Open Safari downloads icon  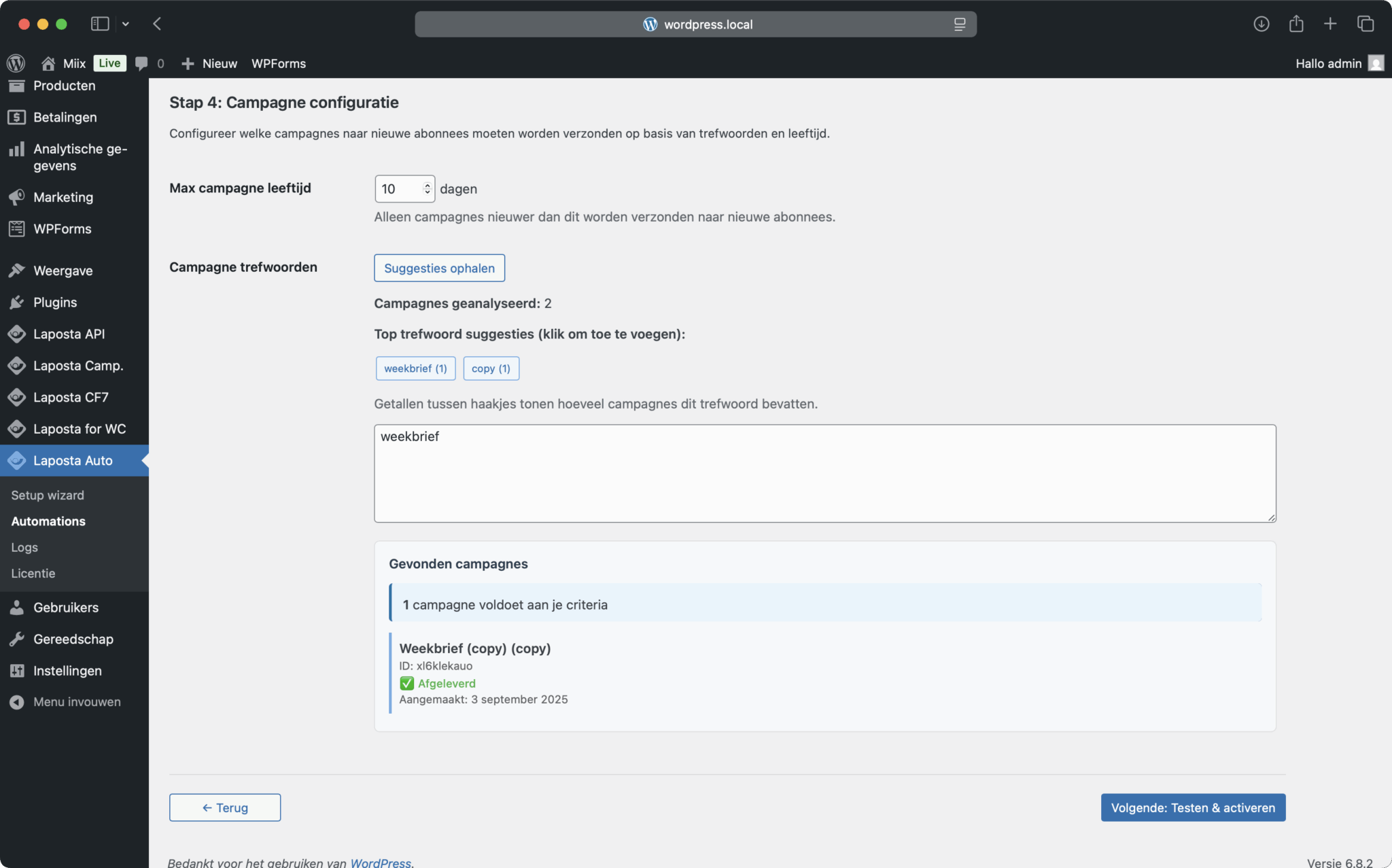[x=1261, y=24]
